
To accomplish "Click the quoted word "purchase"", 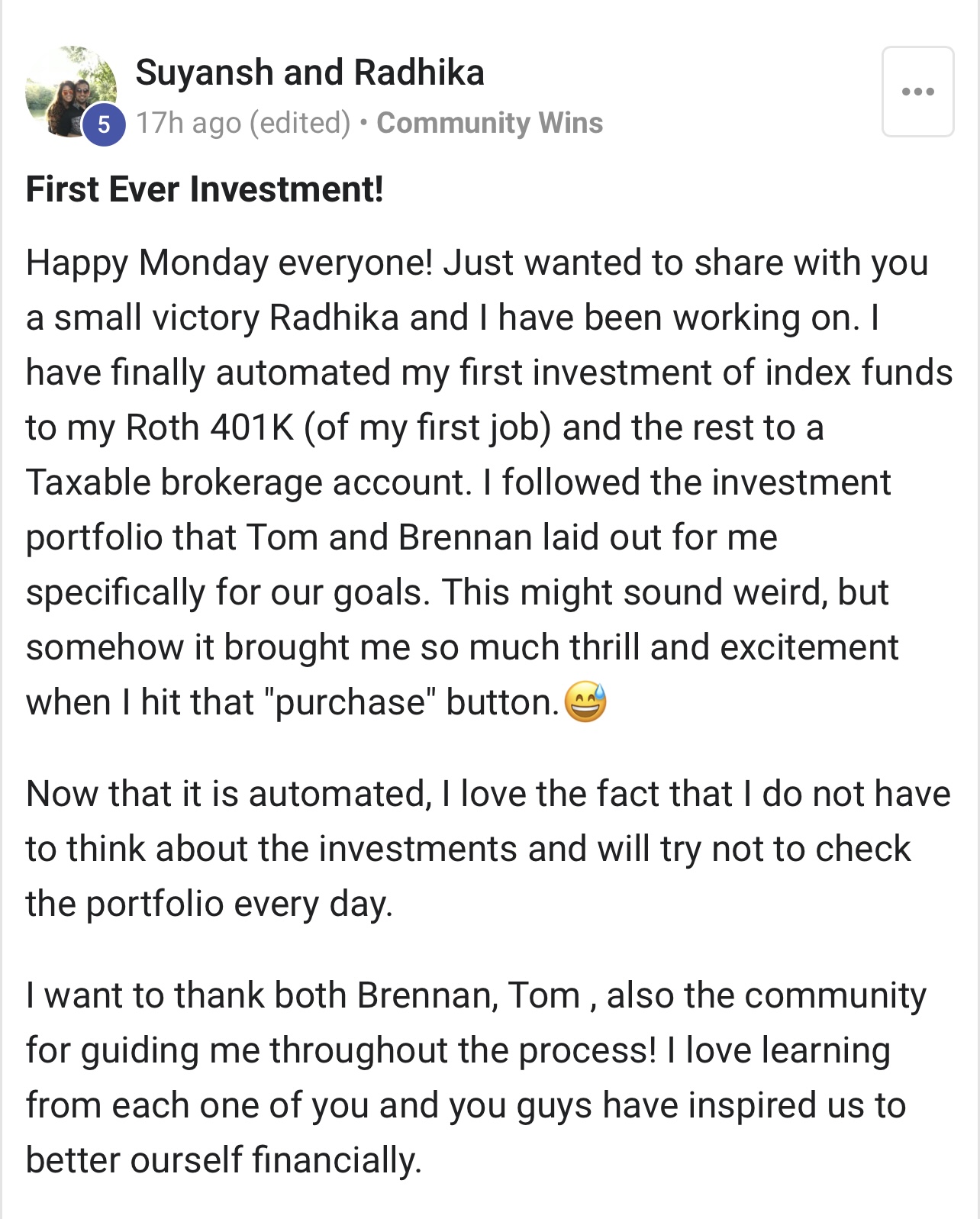I will click(350, 702).
